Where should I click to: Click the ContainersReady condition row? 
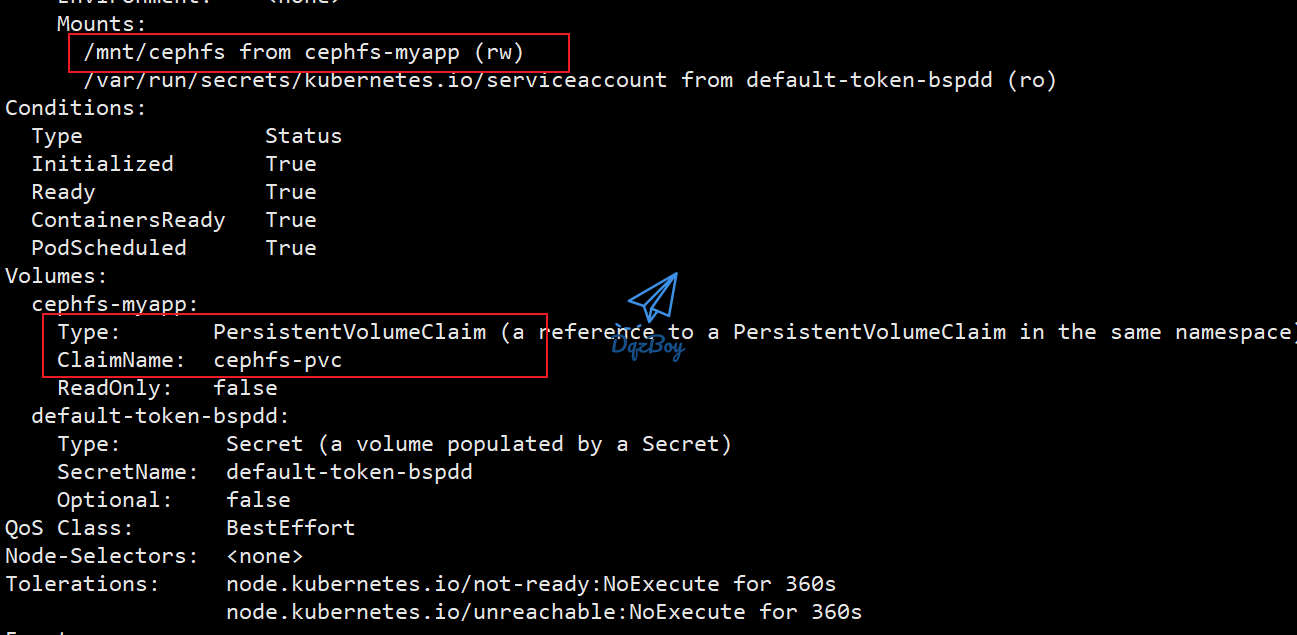174,220
